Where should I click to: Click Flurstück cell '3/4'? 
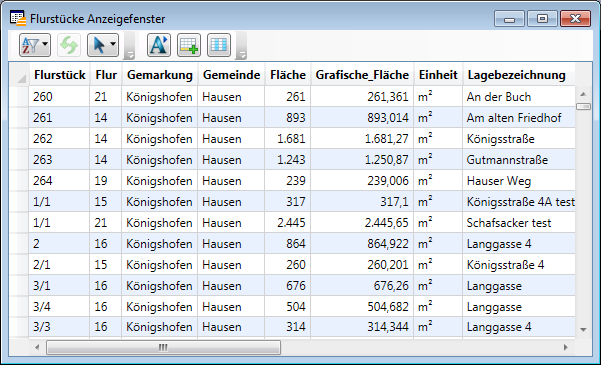coord(59,307)
